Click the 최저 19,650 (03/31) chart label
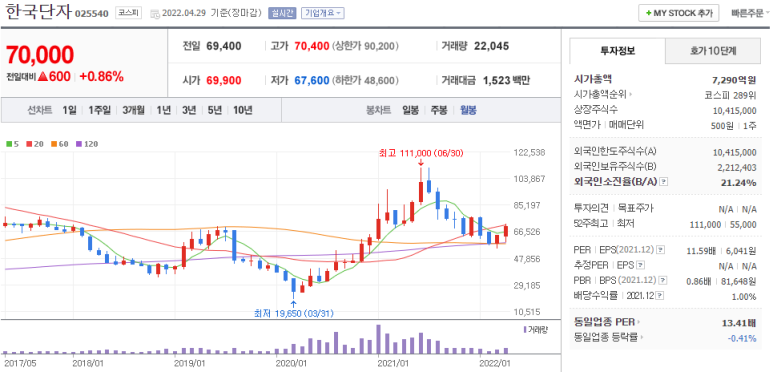 click(294, 313)
